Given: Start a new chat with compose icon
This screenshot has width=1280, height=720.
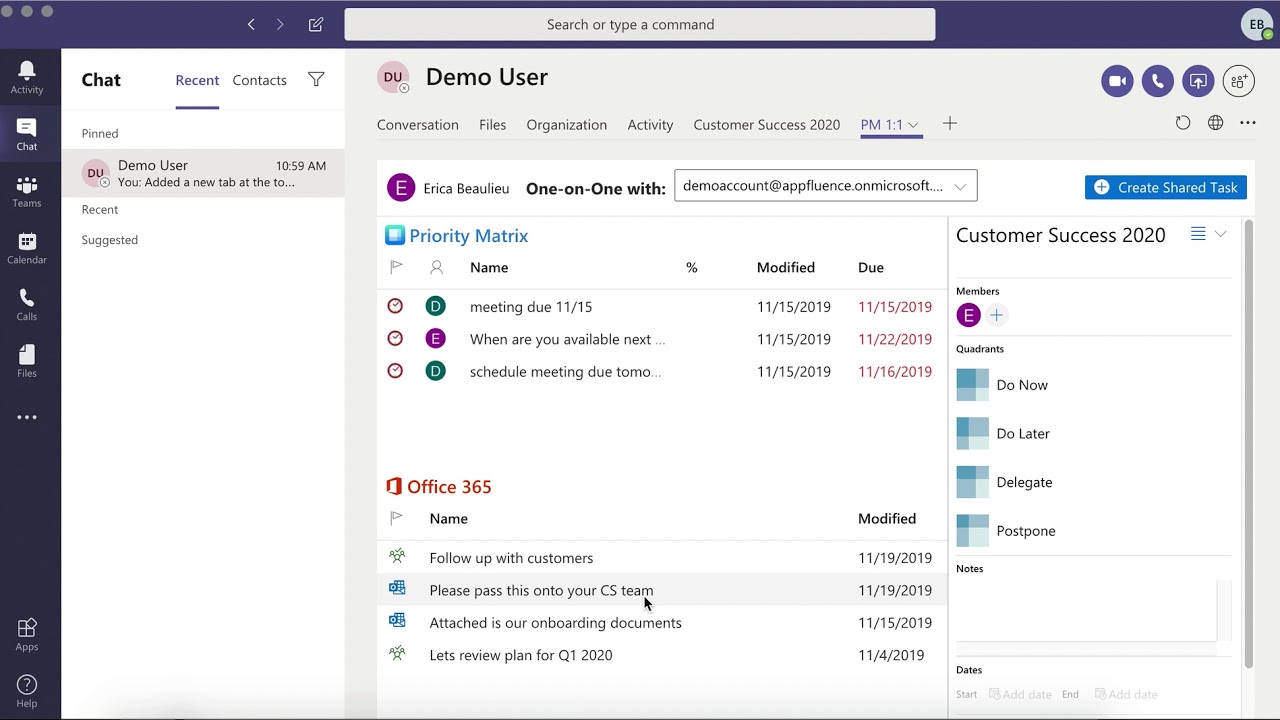Looking at the screenshot, I should coord(316,24).
